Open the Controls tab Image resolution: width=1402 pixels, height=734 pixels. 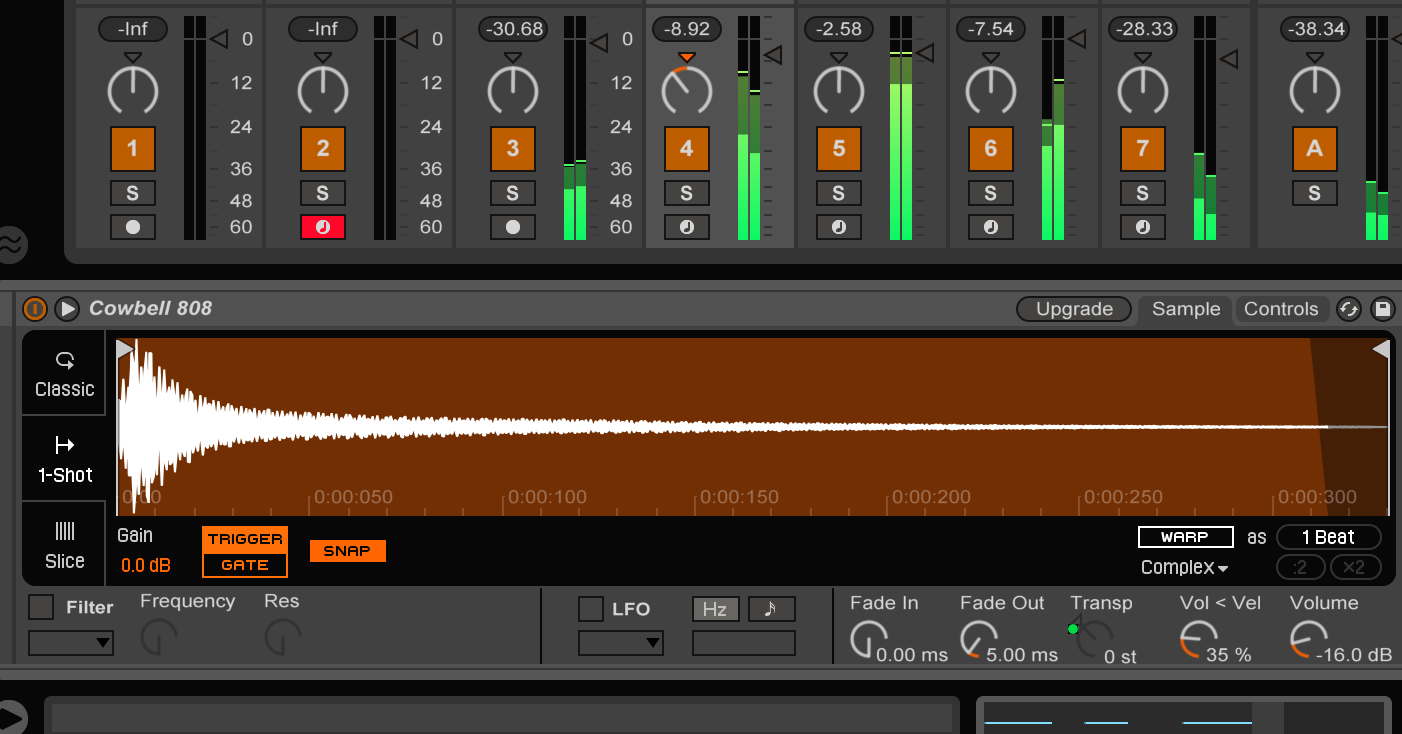coord(1281,308)
